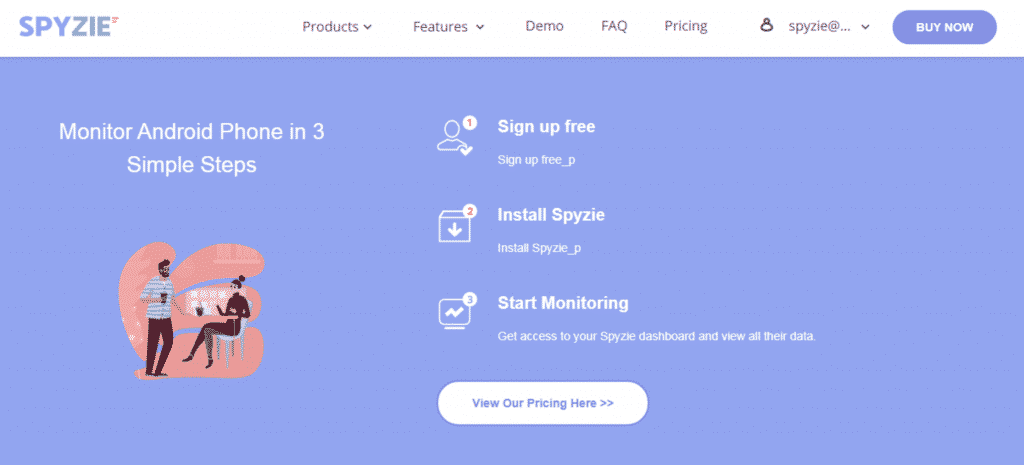Click the user account avatar icon
This screenshot has height=465, width=1024.
[767, 25]
